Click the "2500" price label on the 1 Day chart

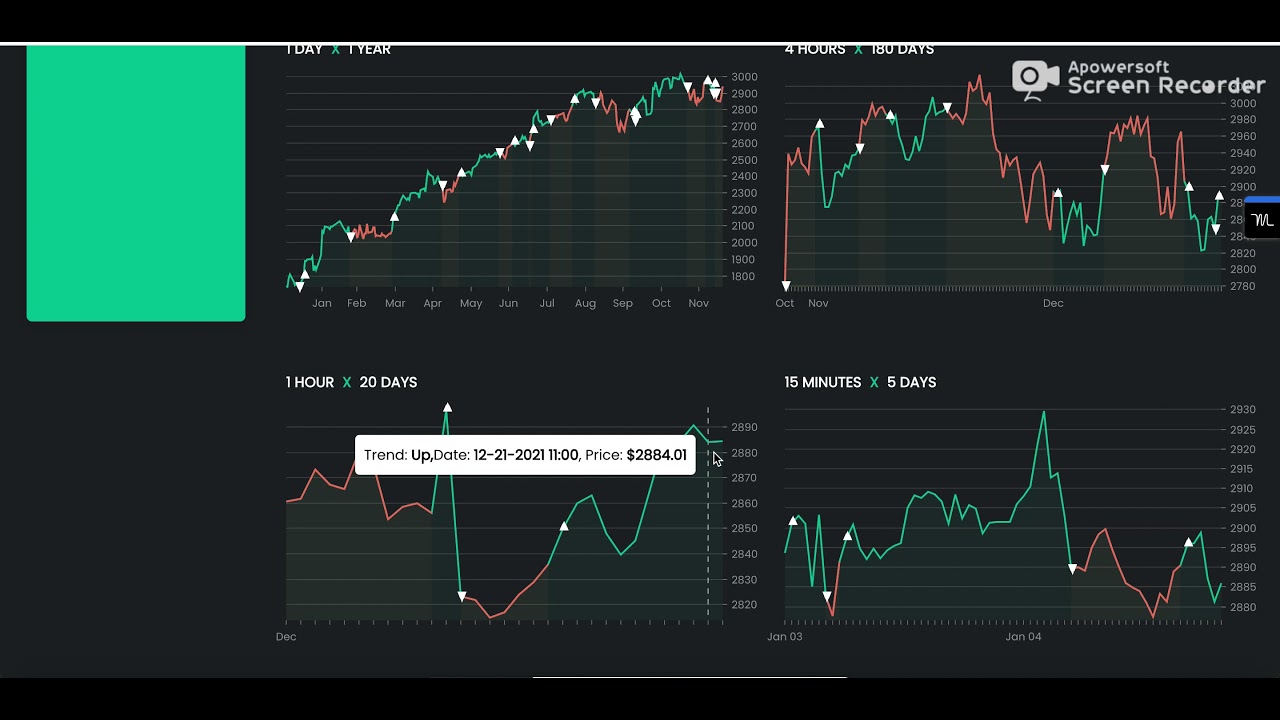744,160
